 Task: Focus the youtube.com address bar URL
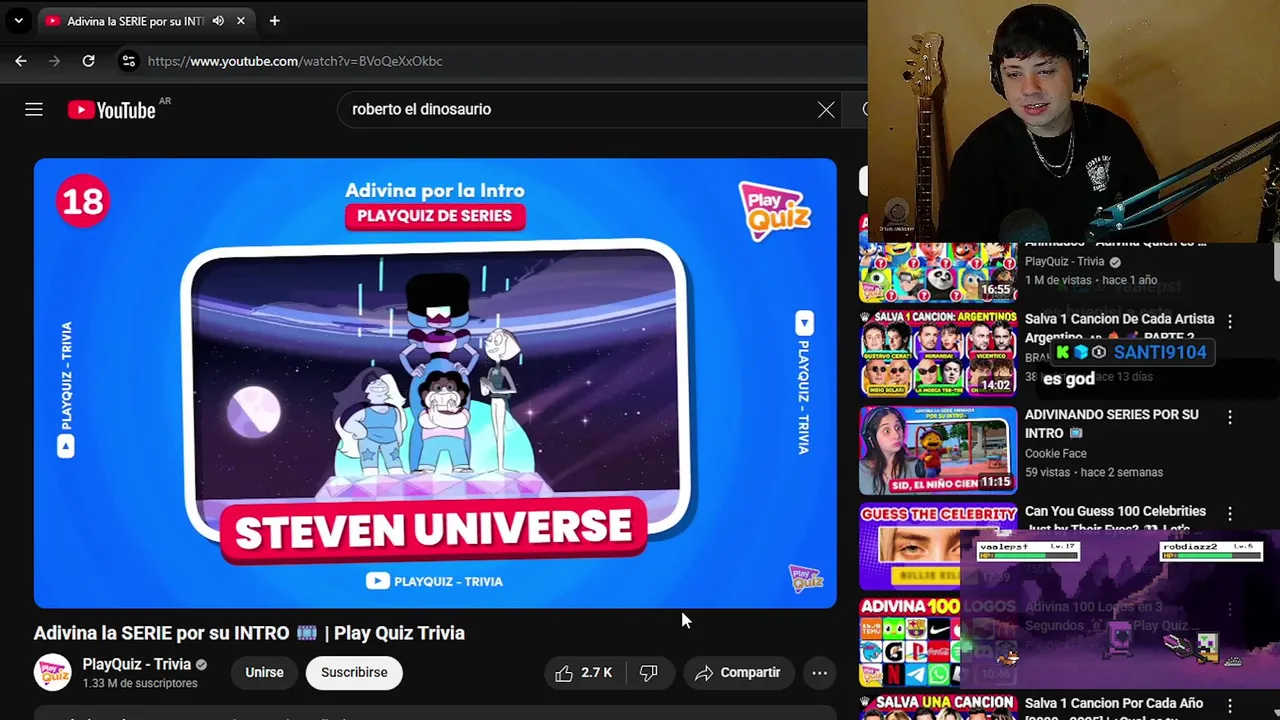[x=295, y=61]
